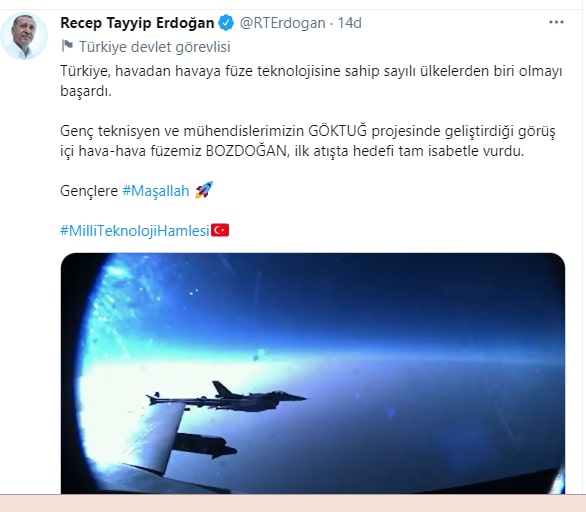Click the first paragraph starting with Türkiye, havadan
Image resolution: width=586 pixels, height=512 pixels.
(311, 81)
